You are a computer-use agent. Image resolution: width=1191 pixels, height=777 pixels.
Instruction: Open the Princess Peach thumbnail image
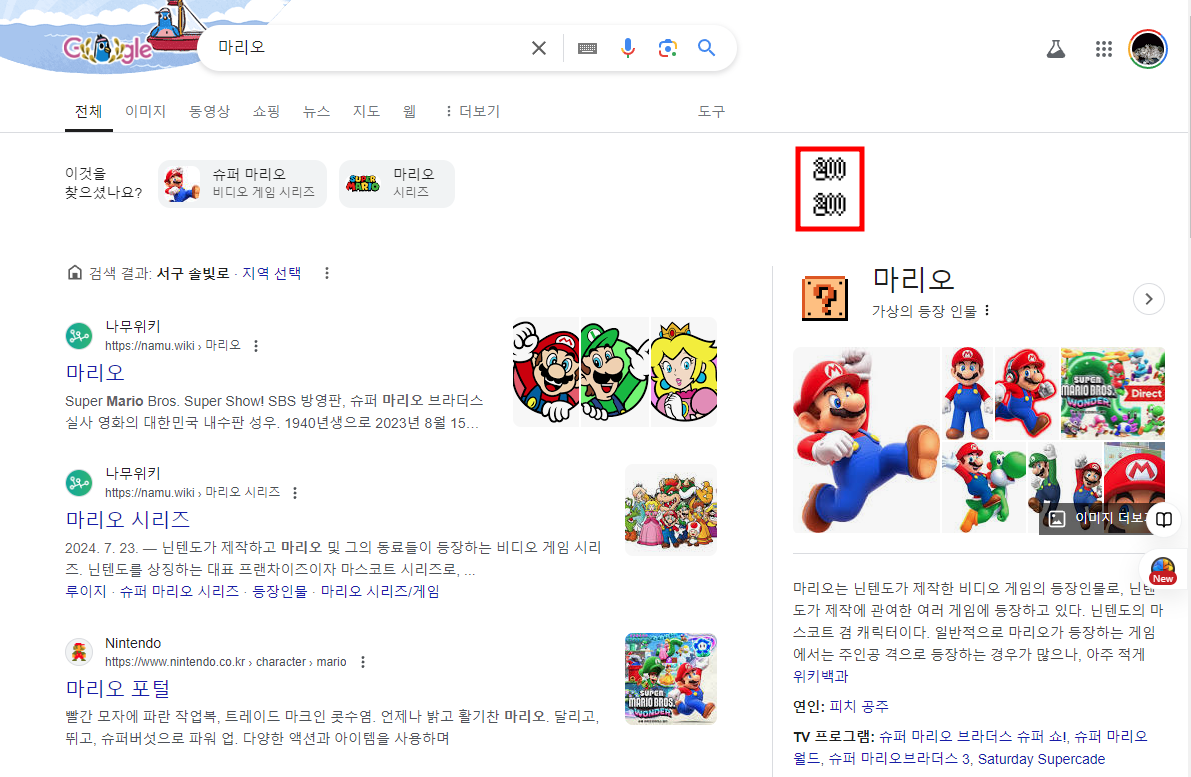684,372
